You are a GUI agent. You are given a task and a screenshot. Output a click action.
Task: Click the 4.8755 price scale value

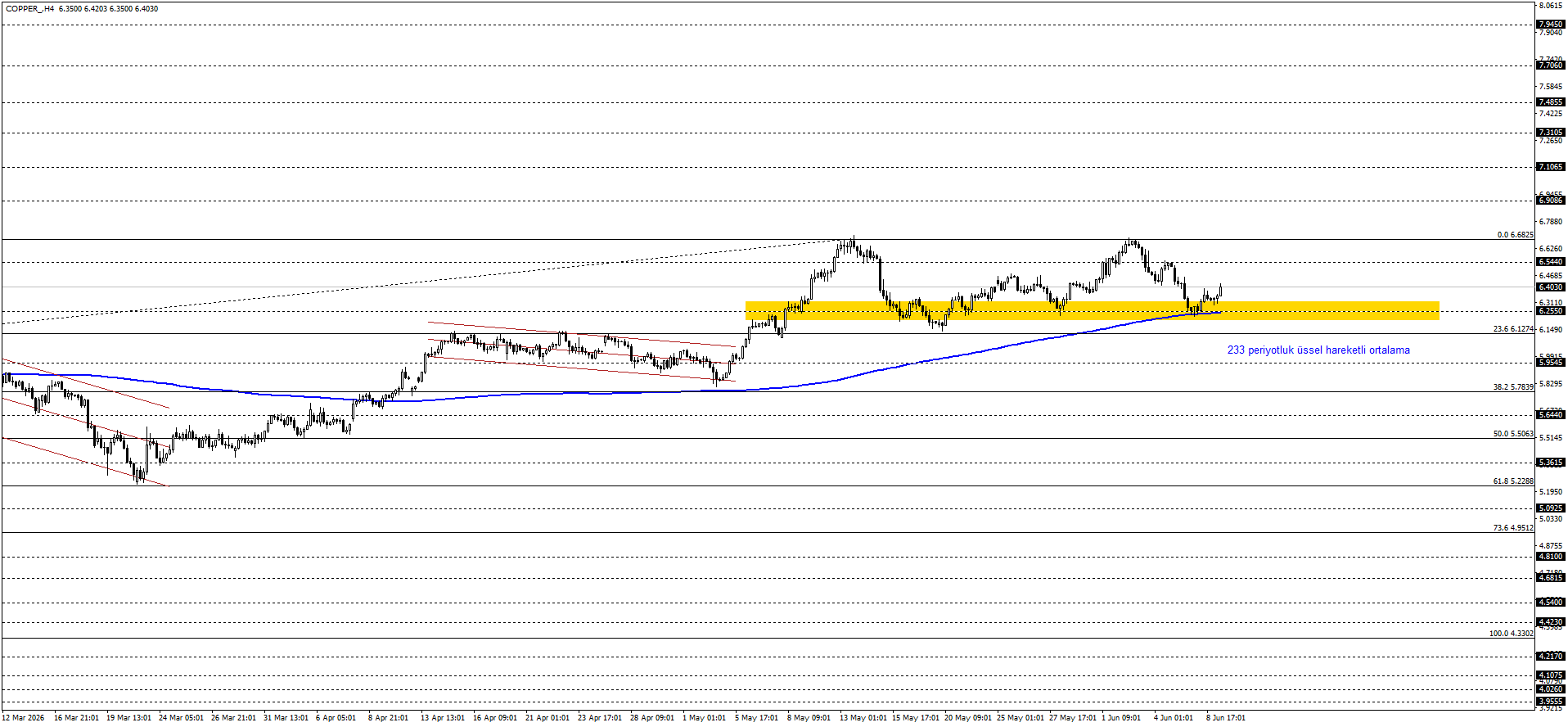click(x=1551, y=546)
